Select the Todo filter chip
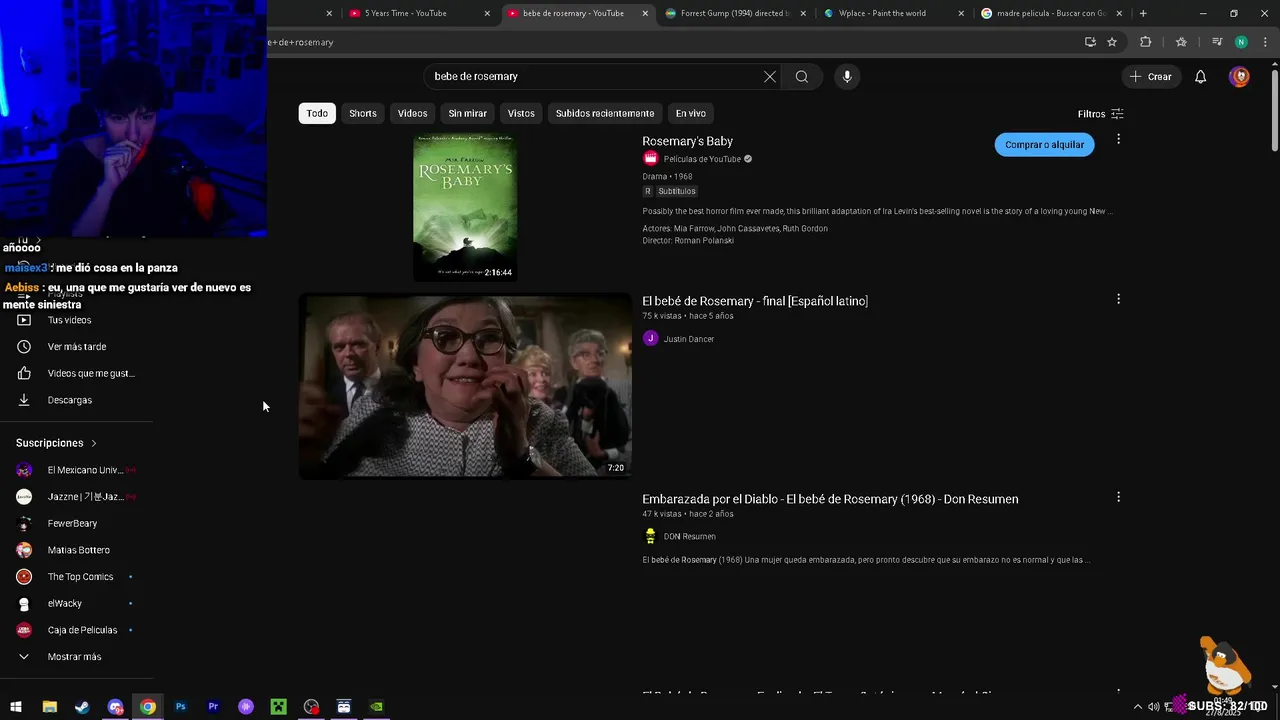Viewport: 1280px width, 720px height. tap(317, 113)
